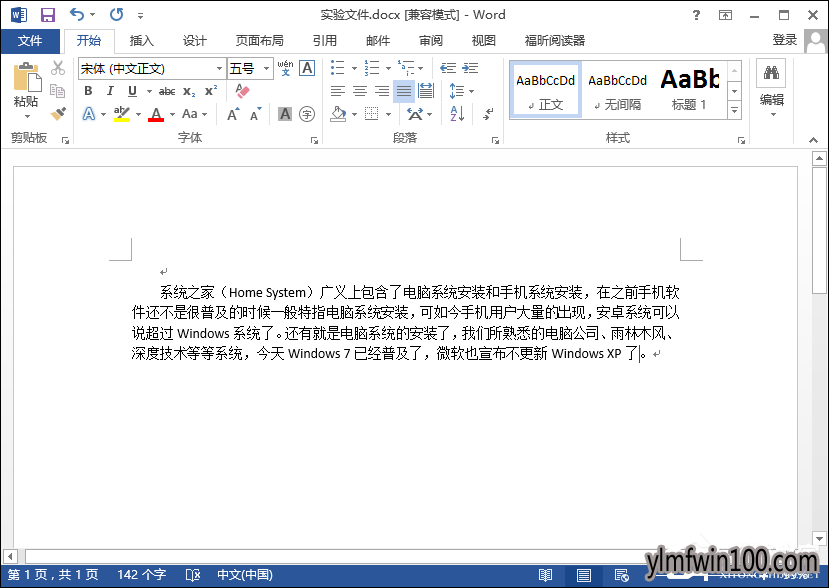The width and height of the screenshot is (829, 588).
Task: Click the Save icon in the quick access toolbar
Action: tap(48, 15)
